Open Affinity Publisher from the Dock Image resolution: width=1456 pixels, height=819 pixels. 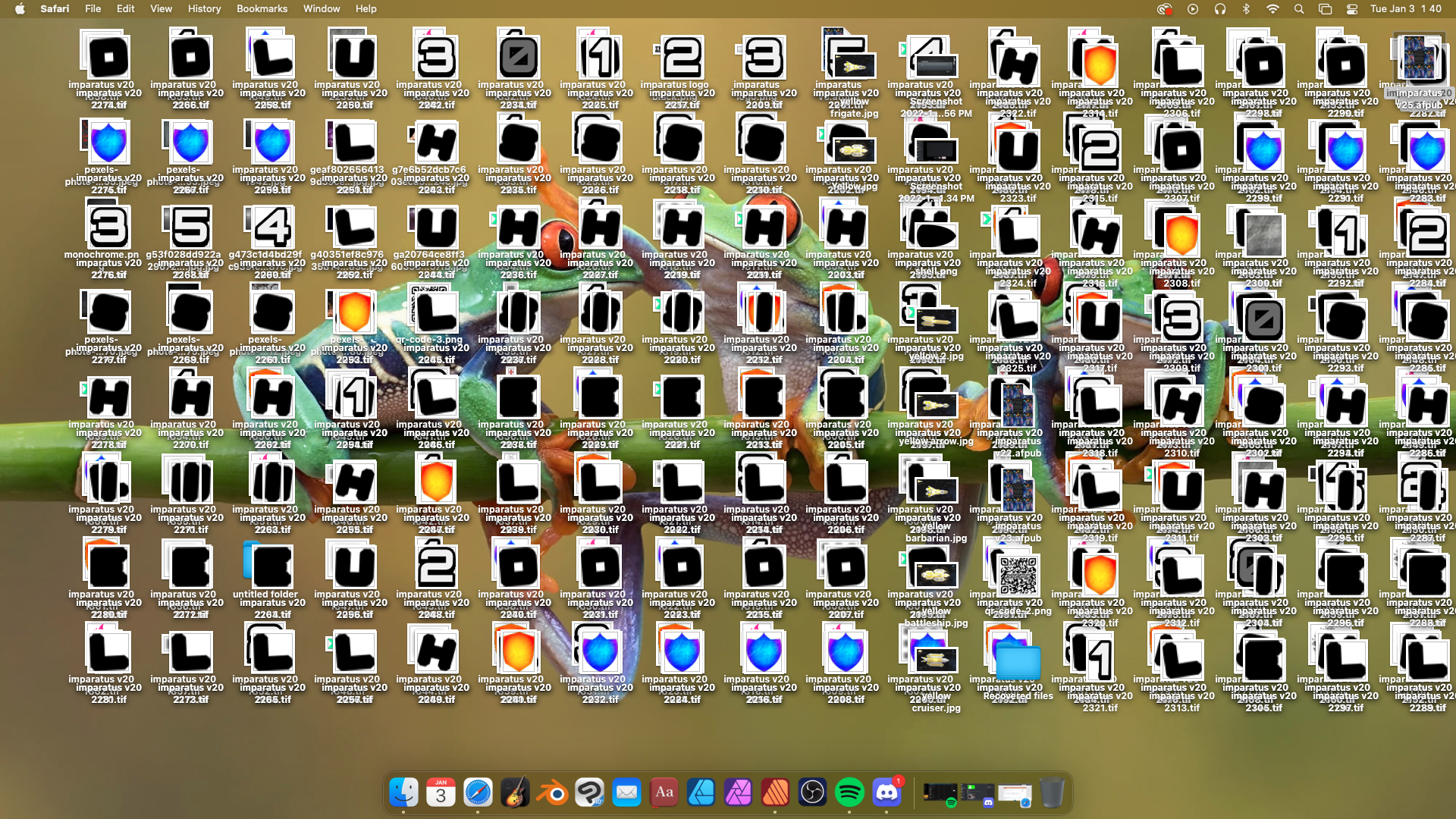[775, 793]
